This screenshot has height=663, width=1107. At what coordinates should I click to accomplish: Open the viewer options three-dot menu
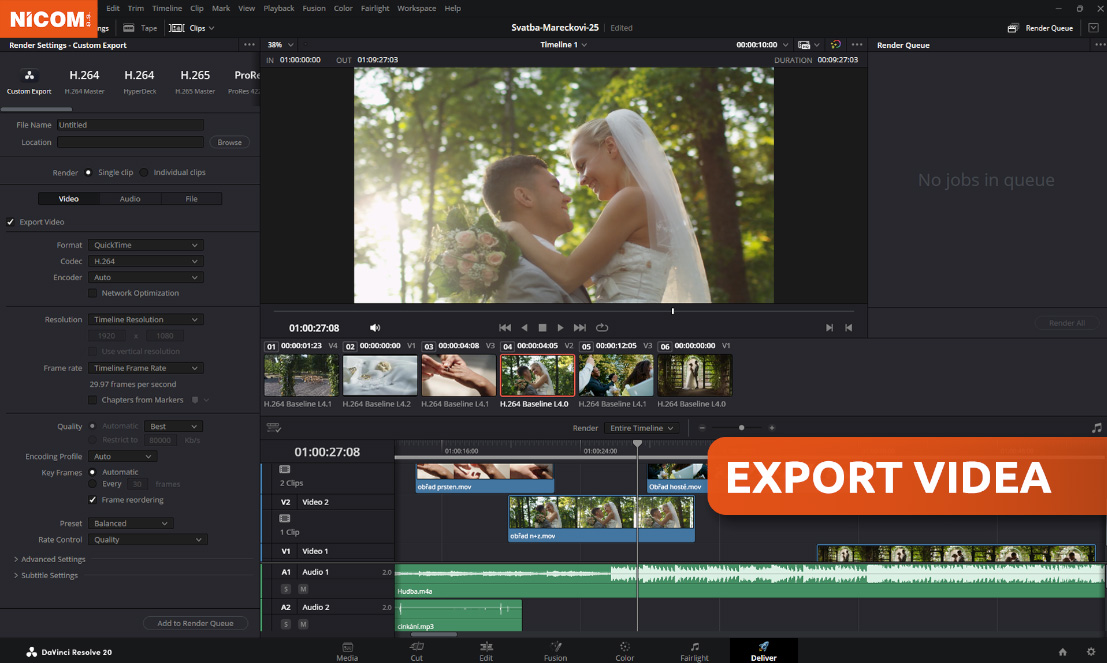click(x=857, y=44)
